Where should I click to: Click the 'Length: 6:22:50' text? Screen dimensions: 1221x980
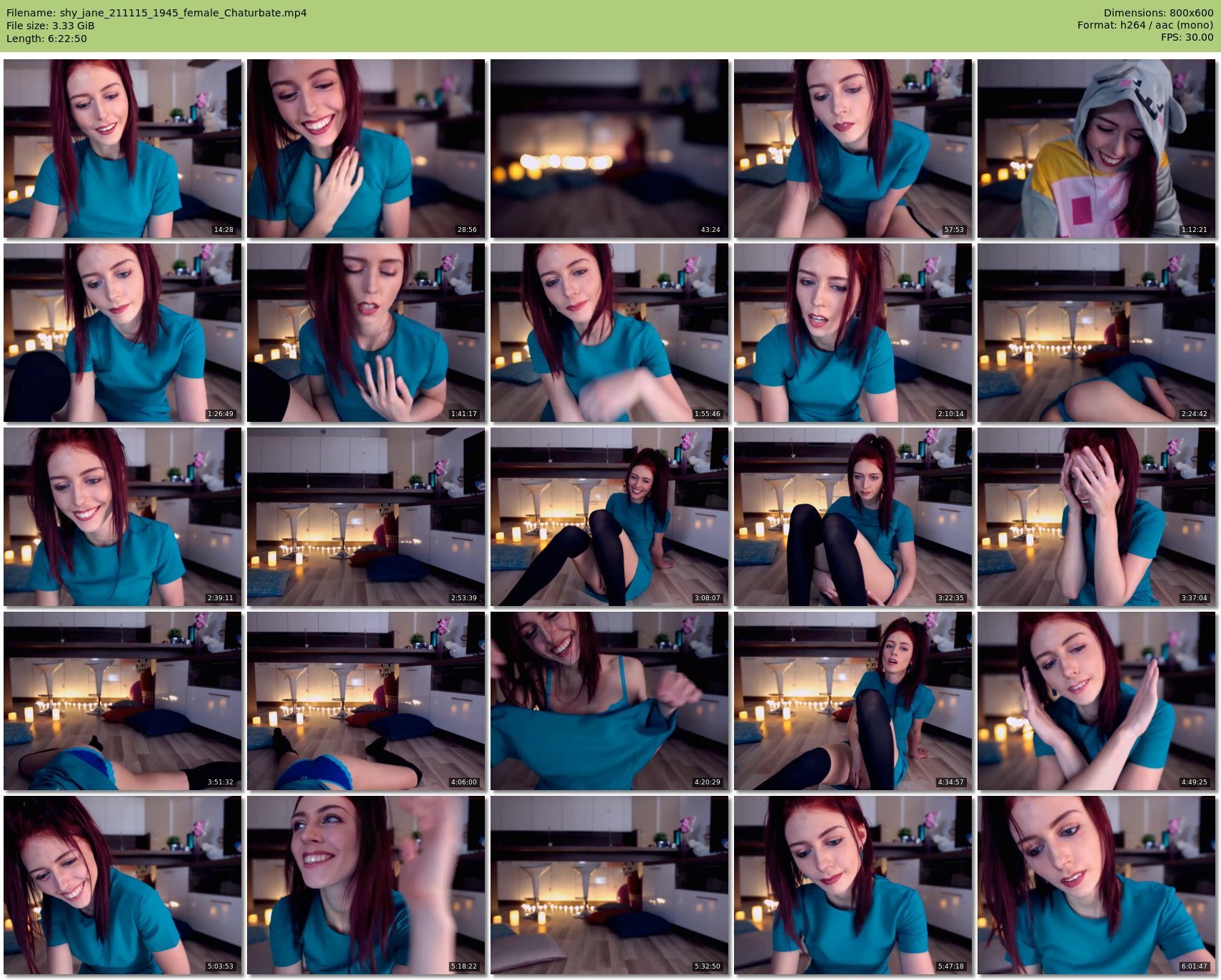click(x=46, y=39)
